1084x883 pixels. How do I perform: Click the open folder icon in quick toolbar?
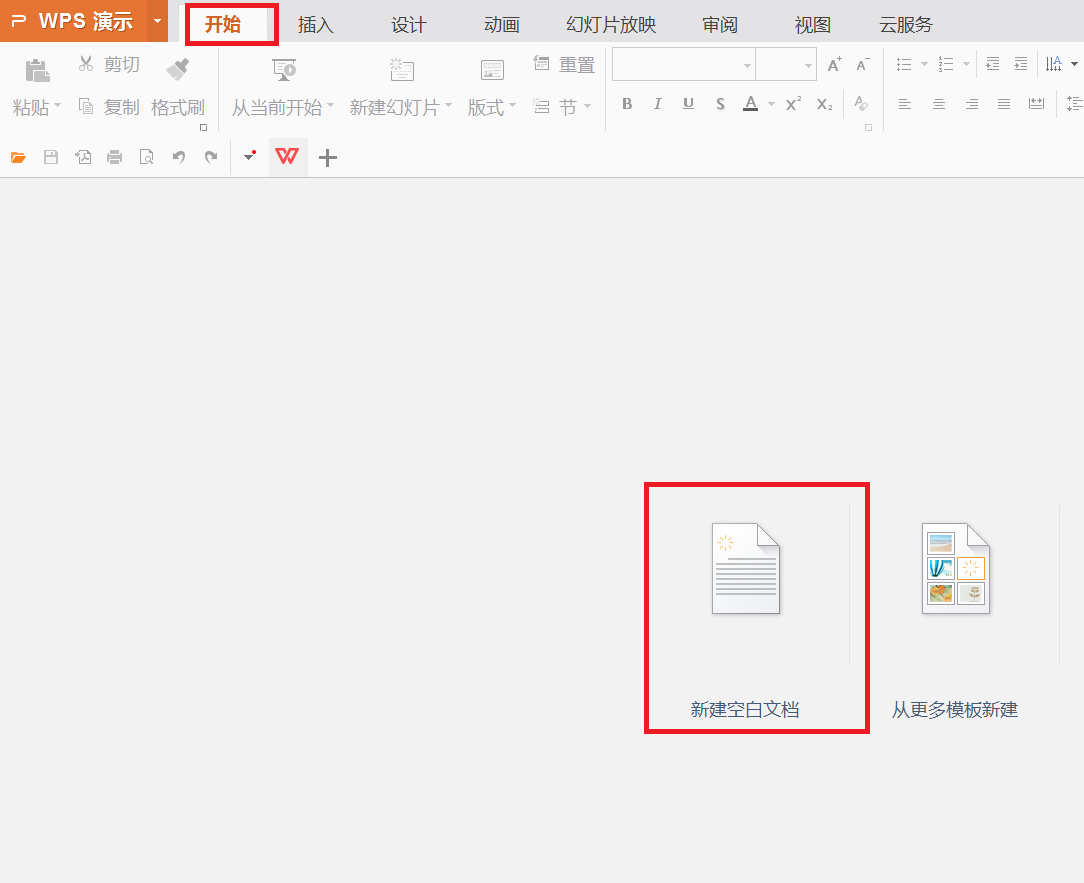[x=19, y=158]
